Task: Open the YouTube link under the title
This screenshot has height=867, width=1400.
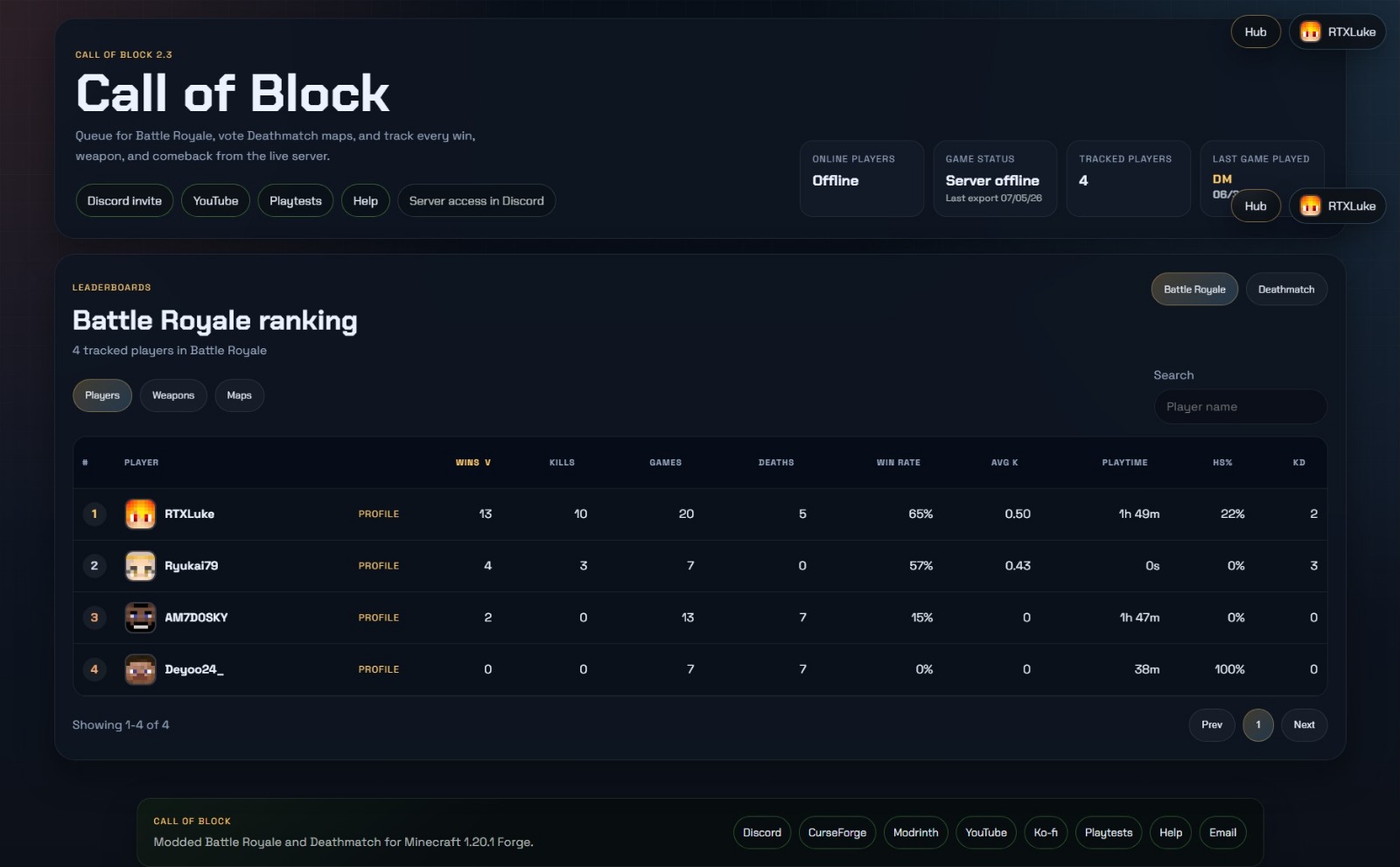Action: click(215, 200)
